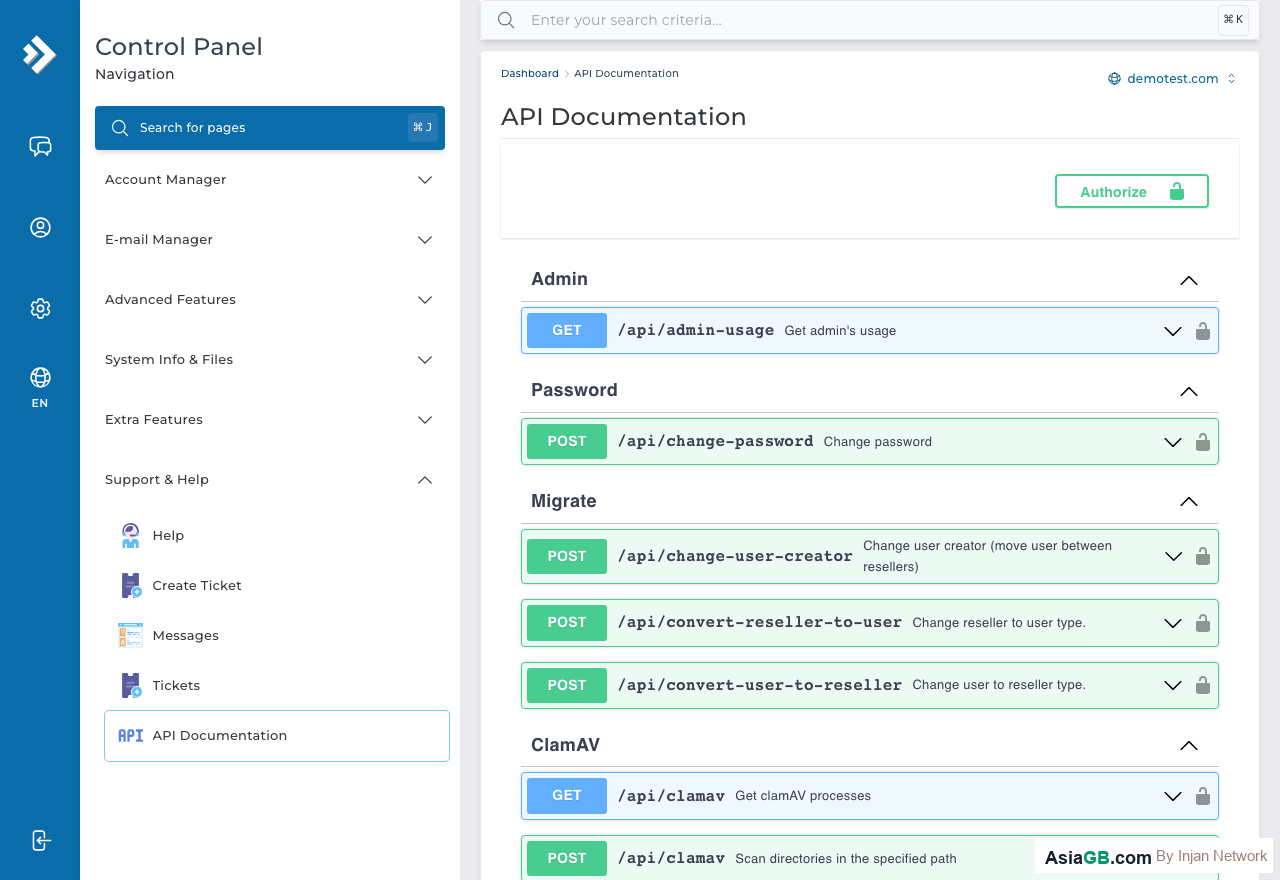This screenshot has height=880, width=1280.
Task: Click POST badge for /api/convert-reseller-to-user
Action: click(567, 623)
